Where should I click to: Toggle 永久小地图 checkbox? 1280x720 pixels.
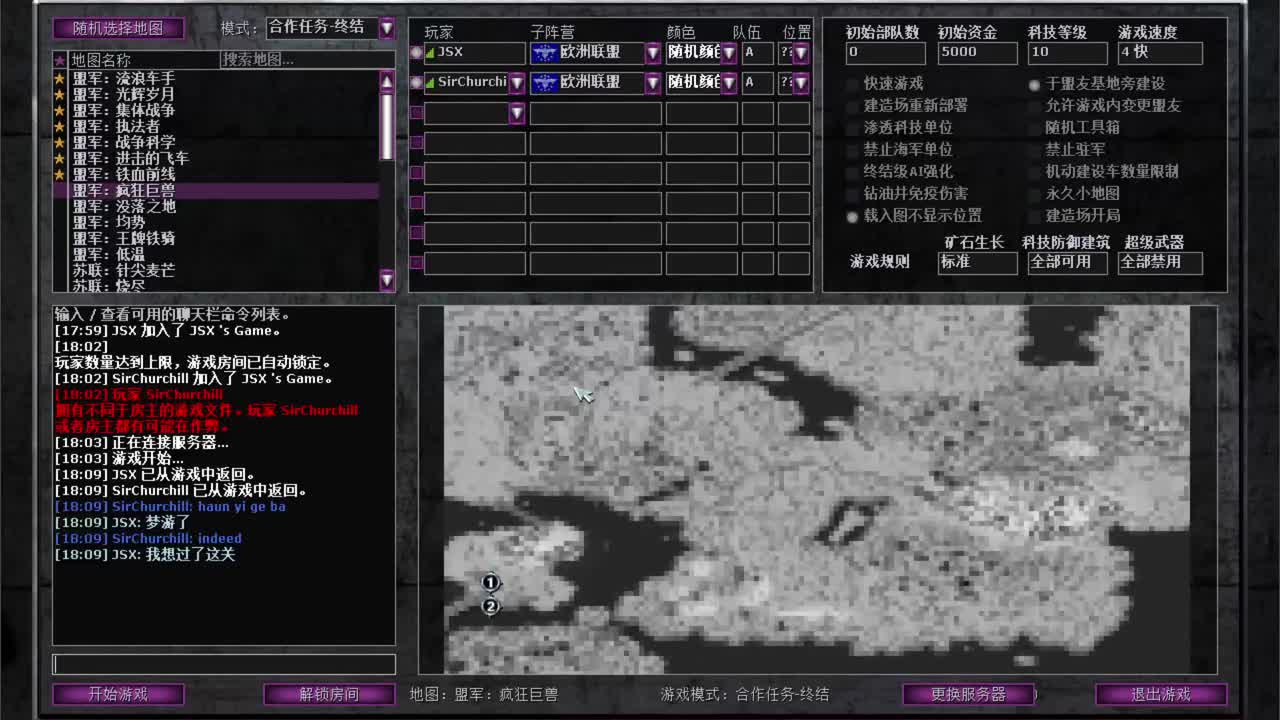point(1034,194)
